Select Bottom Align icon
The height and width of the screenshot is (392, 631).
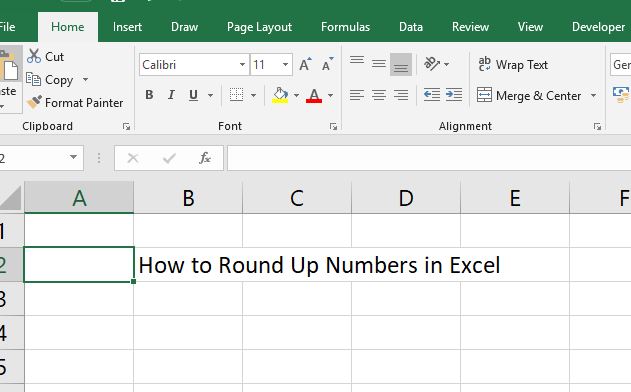pos(400,64)
